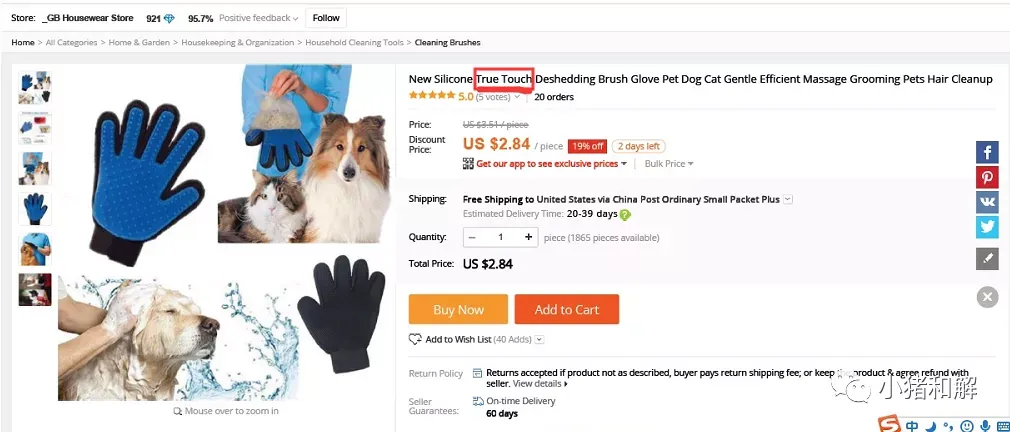Click the pencil edit icon on sidebar
The width and height of the screenshot is (1010, 432).
(987, 258)
